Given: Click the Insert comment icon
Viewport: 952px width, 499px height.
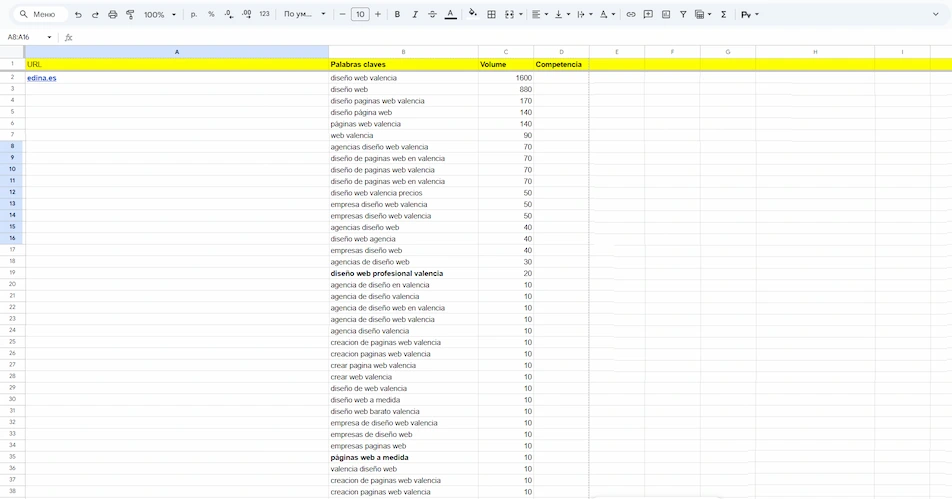Looking at the screenshot, I should tap(648, 15).
